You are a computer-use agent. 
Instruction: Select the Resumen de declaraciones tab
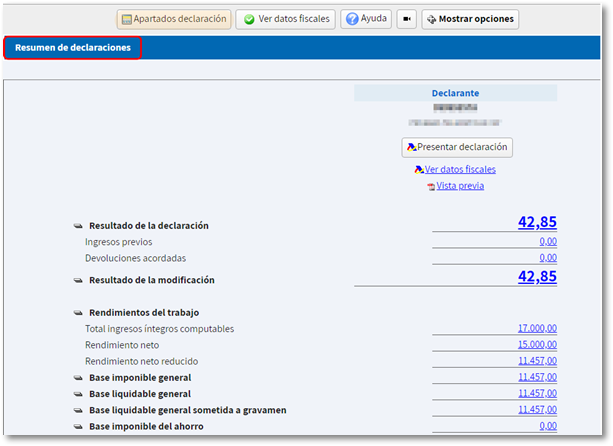tap(72, 47)
